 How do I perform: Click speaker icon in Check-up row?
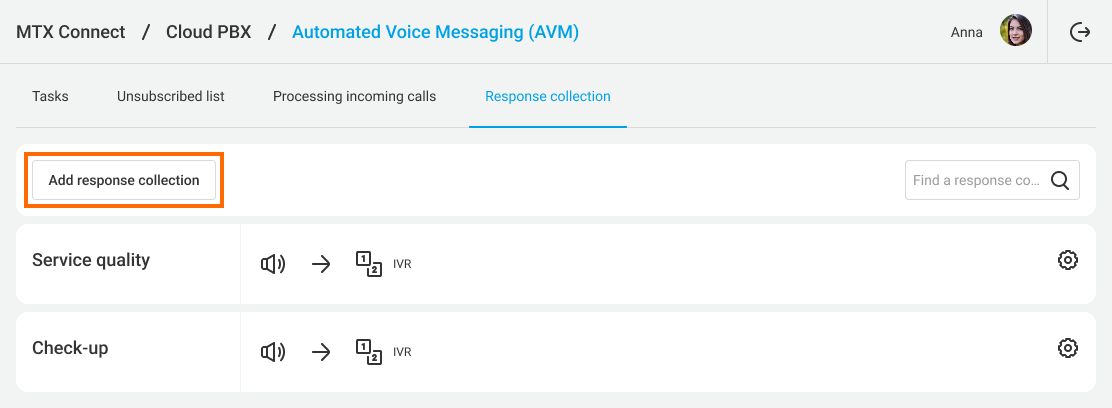[x=273, y=352]
